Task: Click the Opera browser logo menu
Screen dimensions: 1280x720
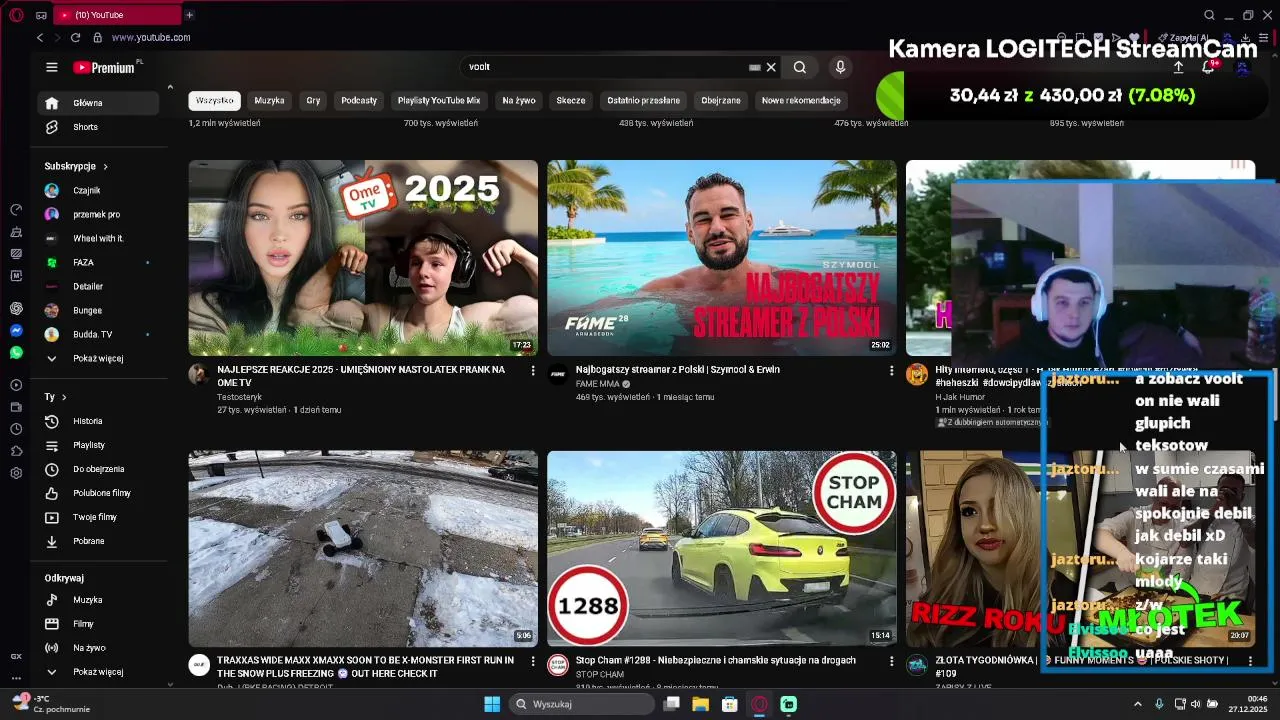Action: click(16, 15)
